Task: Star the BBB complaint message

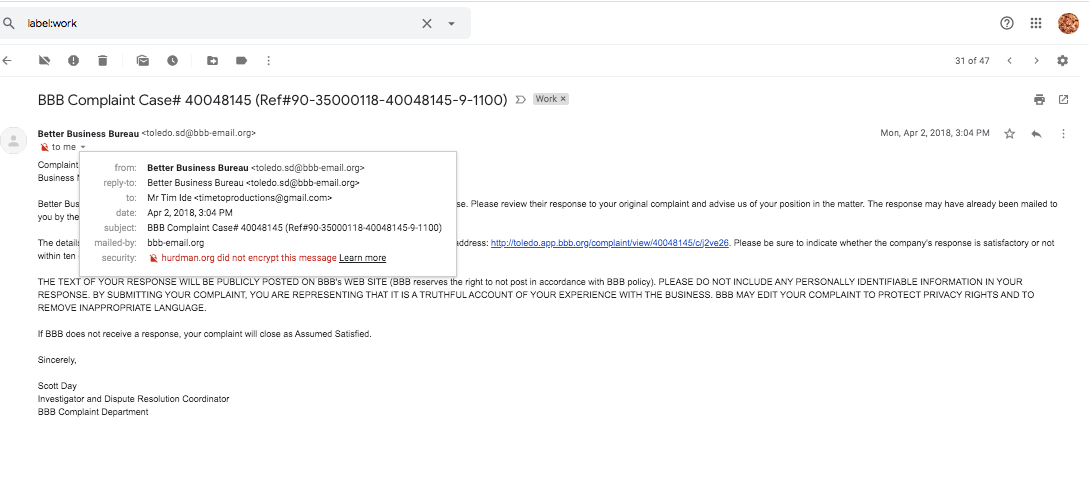Action: coord(1010,133)
